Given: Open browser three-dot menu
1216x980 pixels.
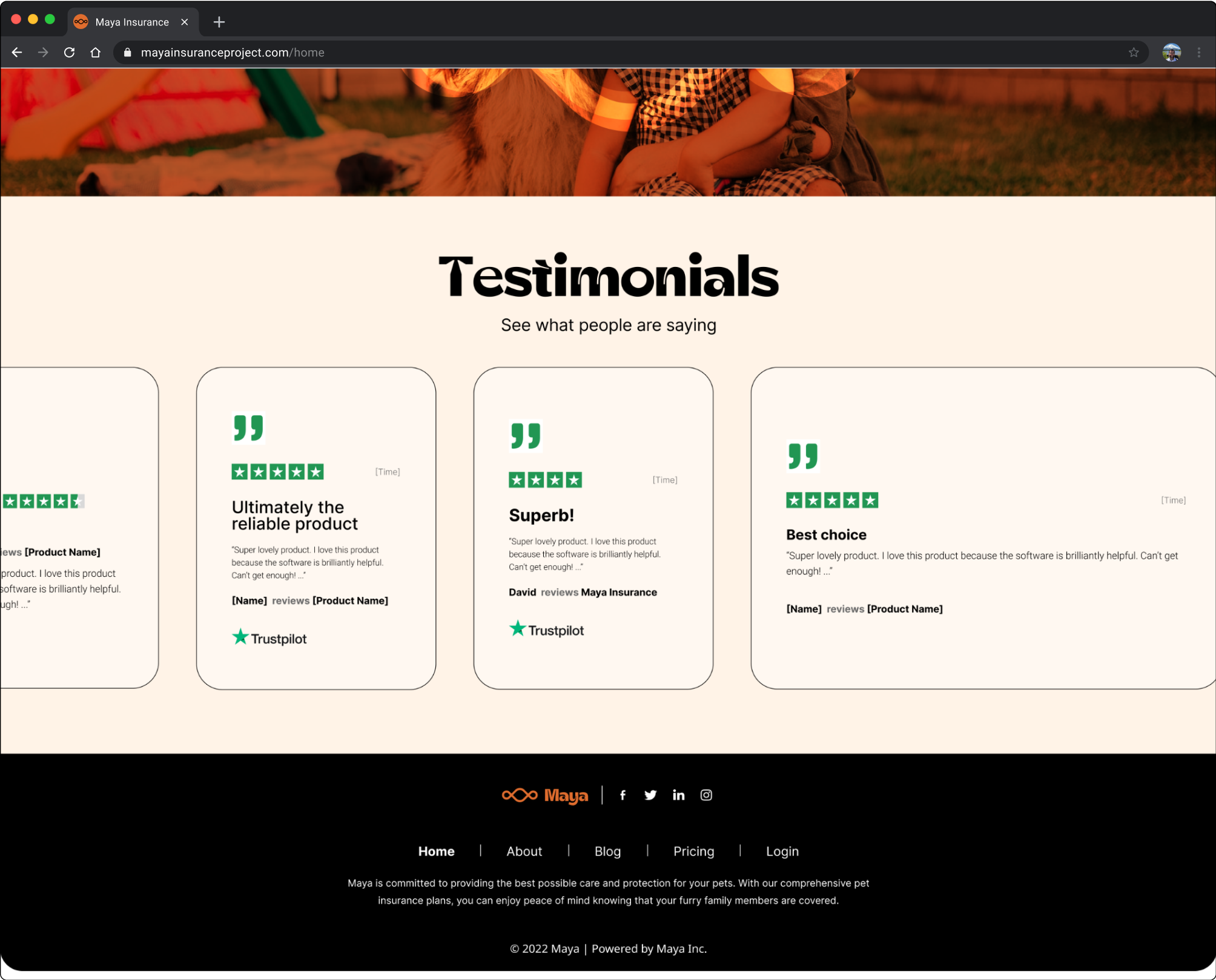Looking at the screenshot, I should [x=1199, y=53].
